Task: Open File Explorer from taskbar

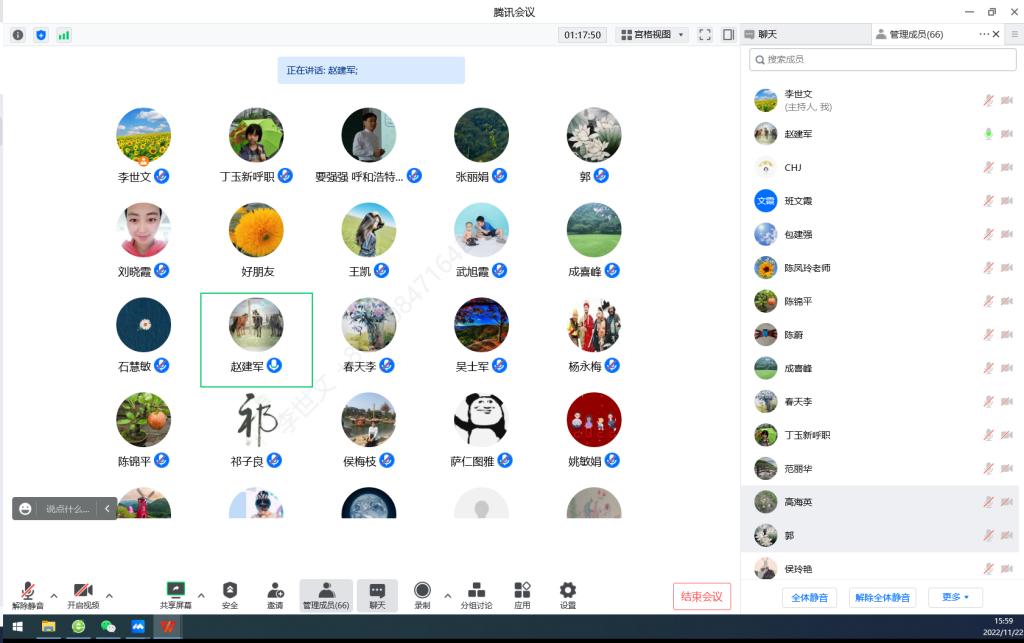Action: click(x=48, y=627)
